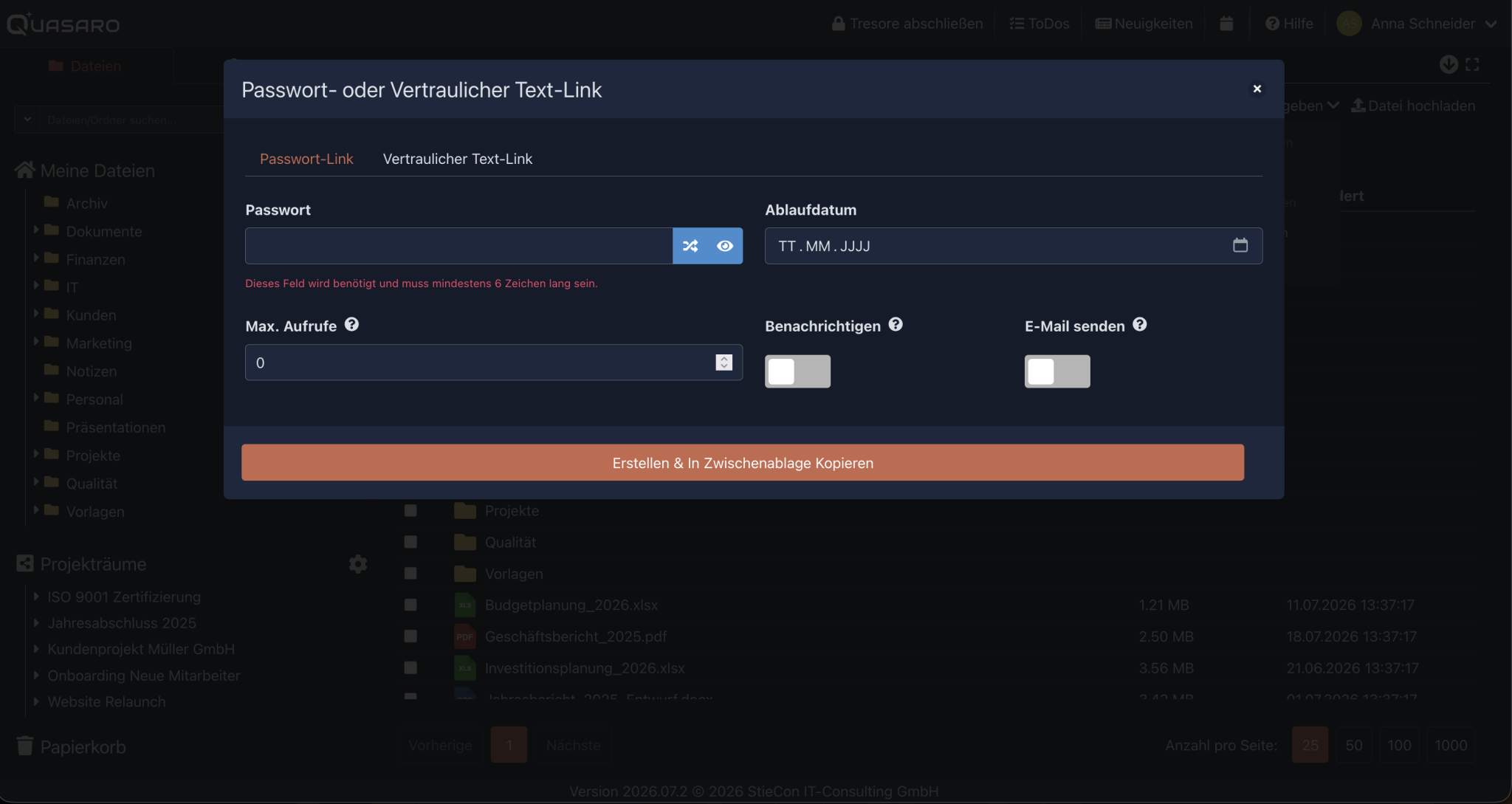Generate a random password with shuffle icon
The image size is (1512, 804).
[690, 246]
